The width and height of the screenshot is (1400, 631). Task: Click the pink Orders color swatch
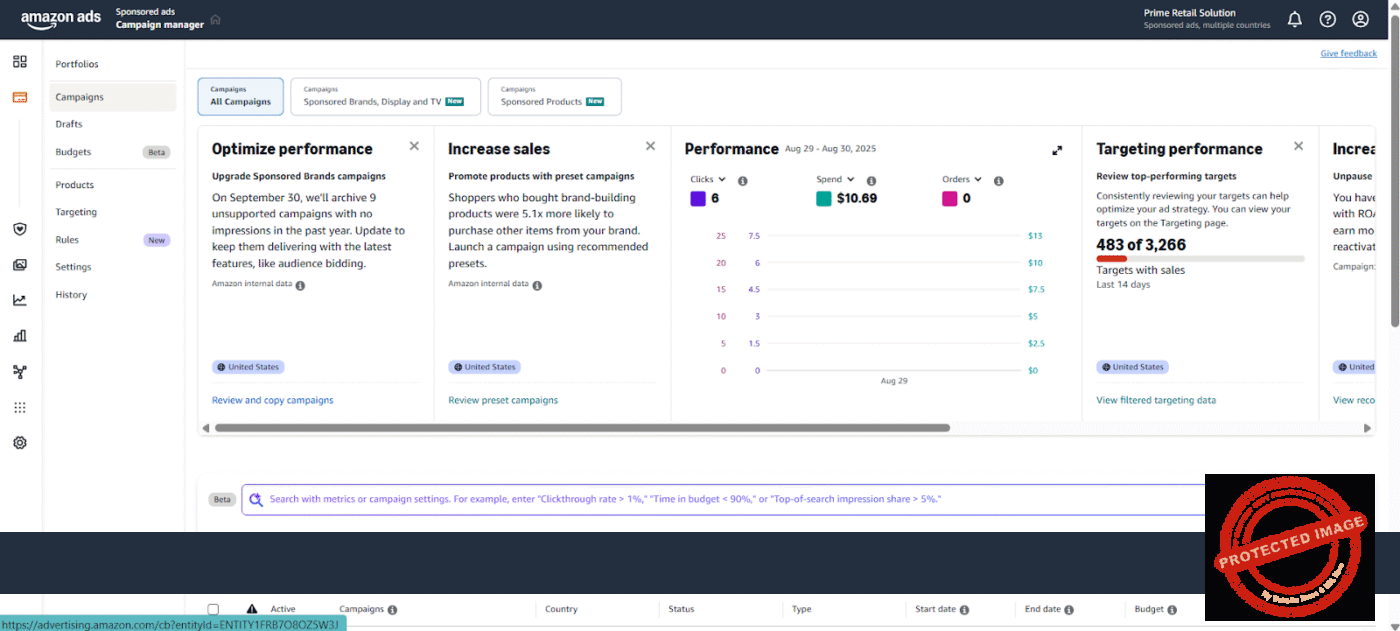point(950,198)
